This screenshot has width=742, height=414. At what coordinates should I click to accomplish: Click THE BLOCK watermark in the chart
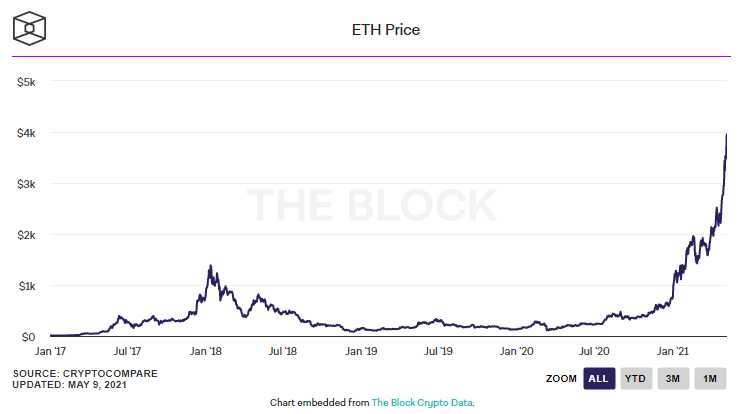(371, 205)
